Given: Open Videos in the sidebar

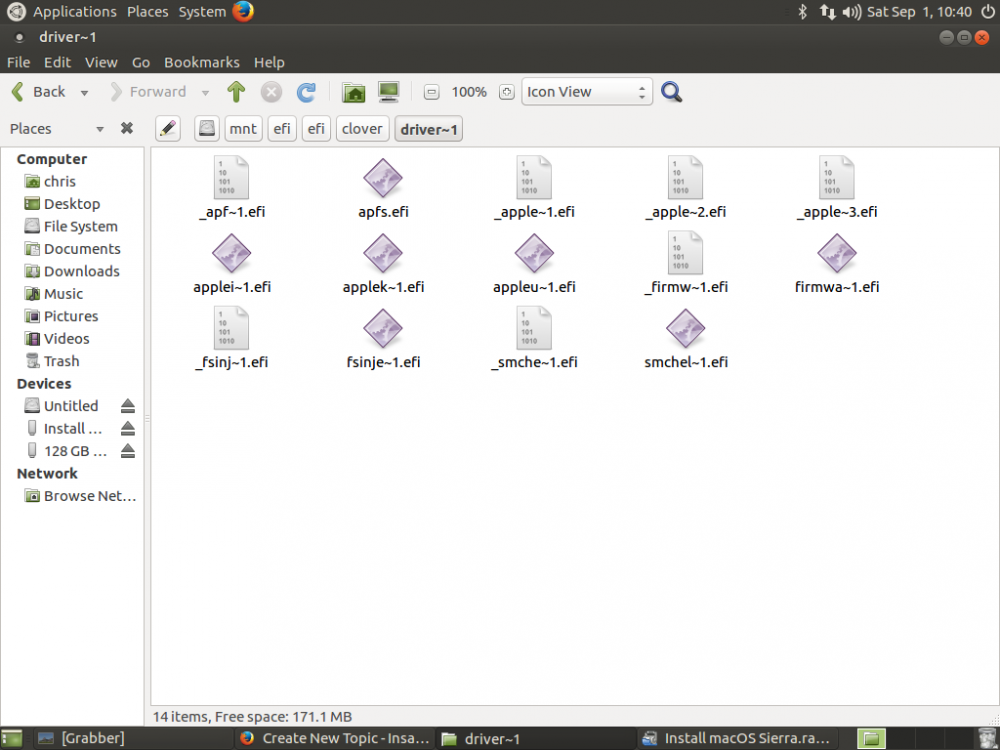Looking at the screenshot, I should pyautogui.click(x=57, y=339).
